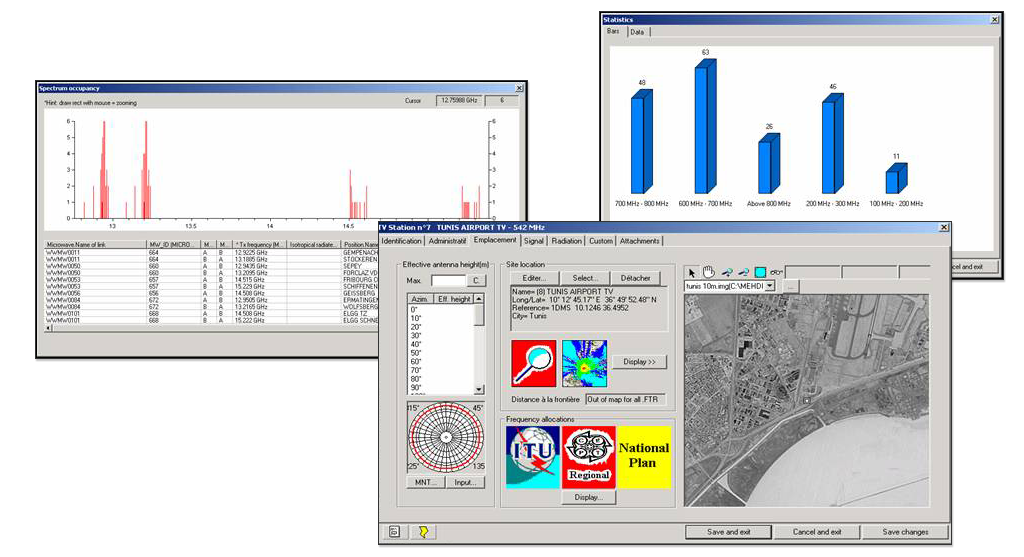This screenshot has width=1024, height=557.
Task: Open the Attachments tab
Action: point(639,241)
